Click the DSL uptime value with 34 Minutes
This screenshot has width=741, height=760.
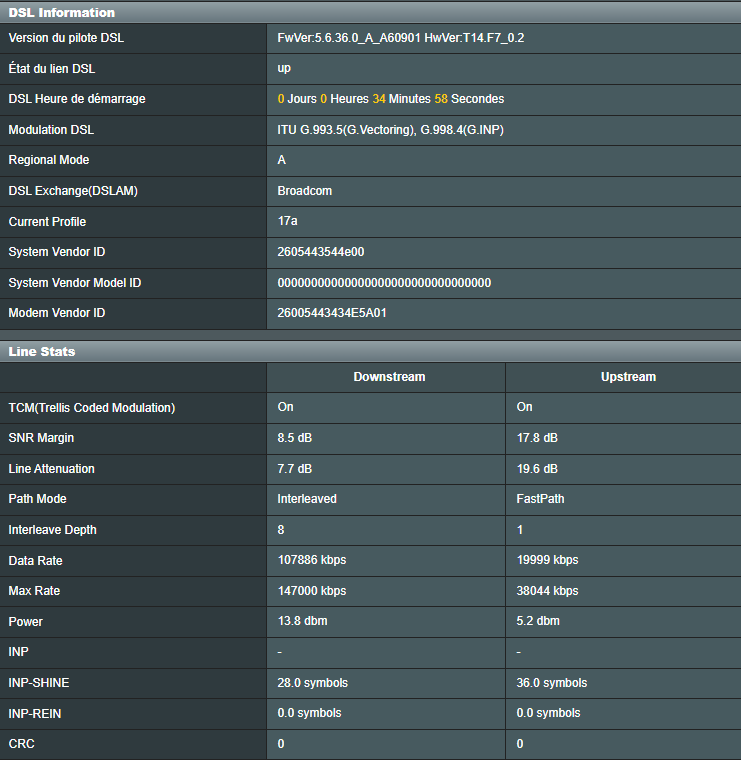[x=390, y=99]
